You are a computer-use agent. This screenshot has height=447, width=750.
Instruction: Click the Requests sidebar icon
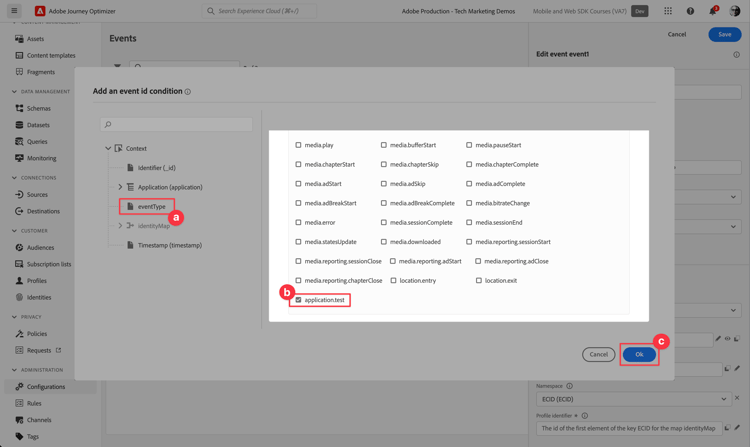click(x=19, y=350)
